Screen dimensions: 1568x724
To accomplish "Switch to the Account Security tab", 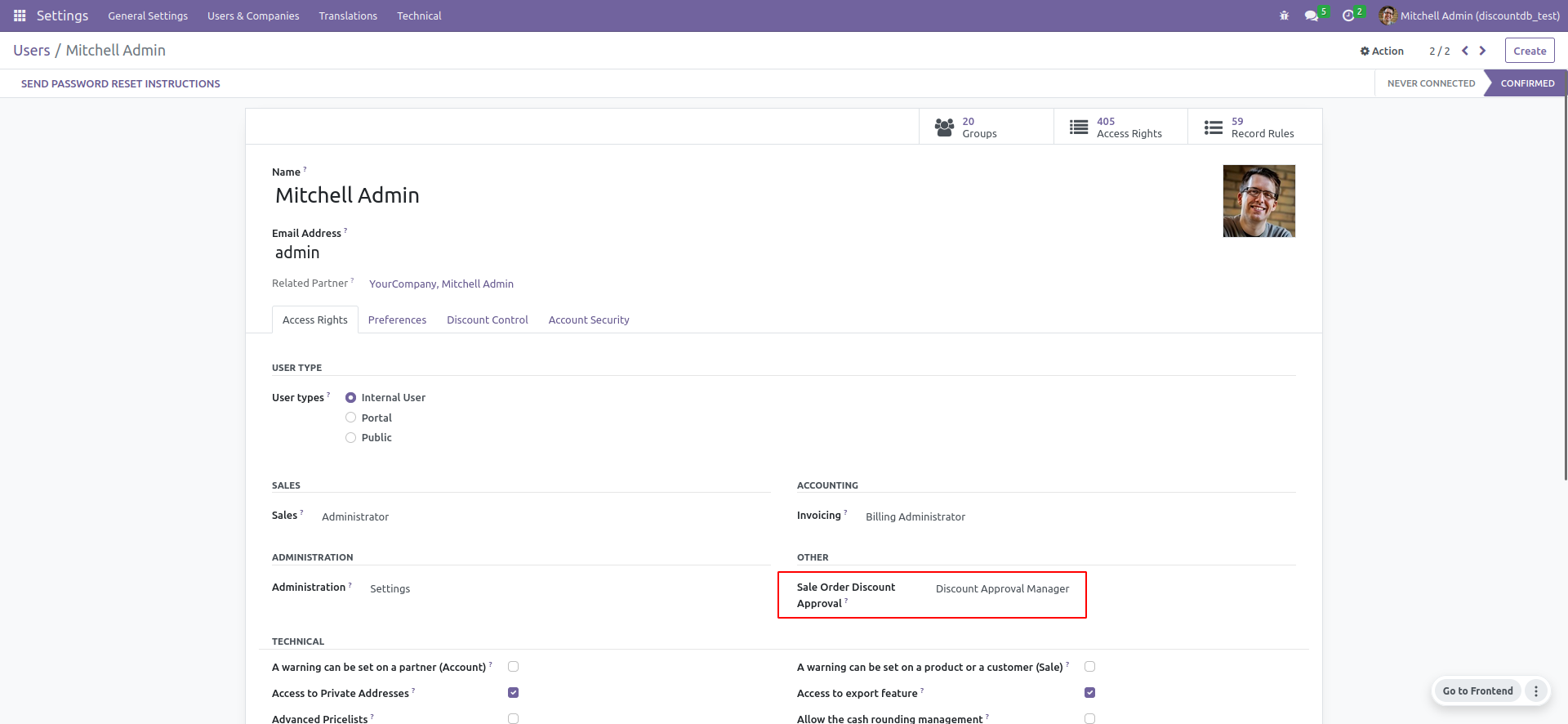I will coord(589,320).
